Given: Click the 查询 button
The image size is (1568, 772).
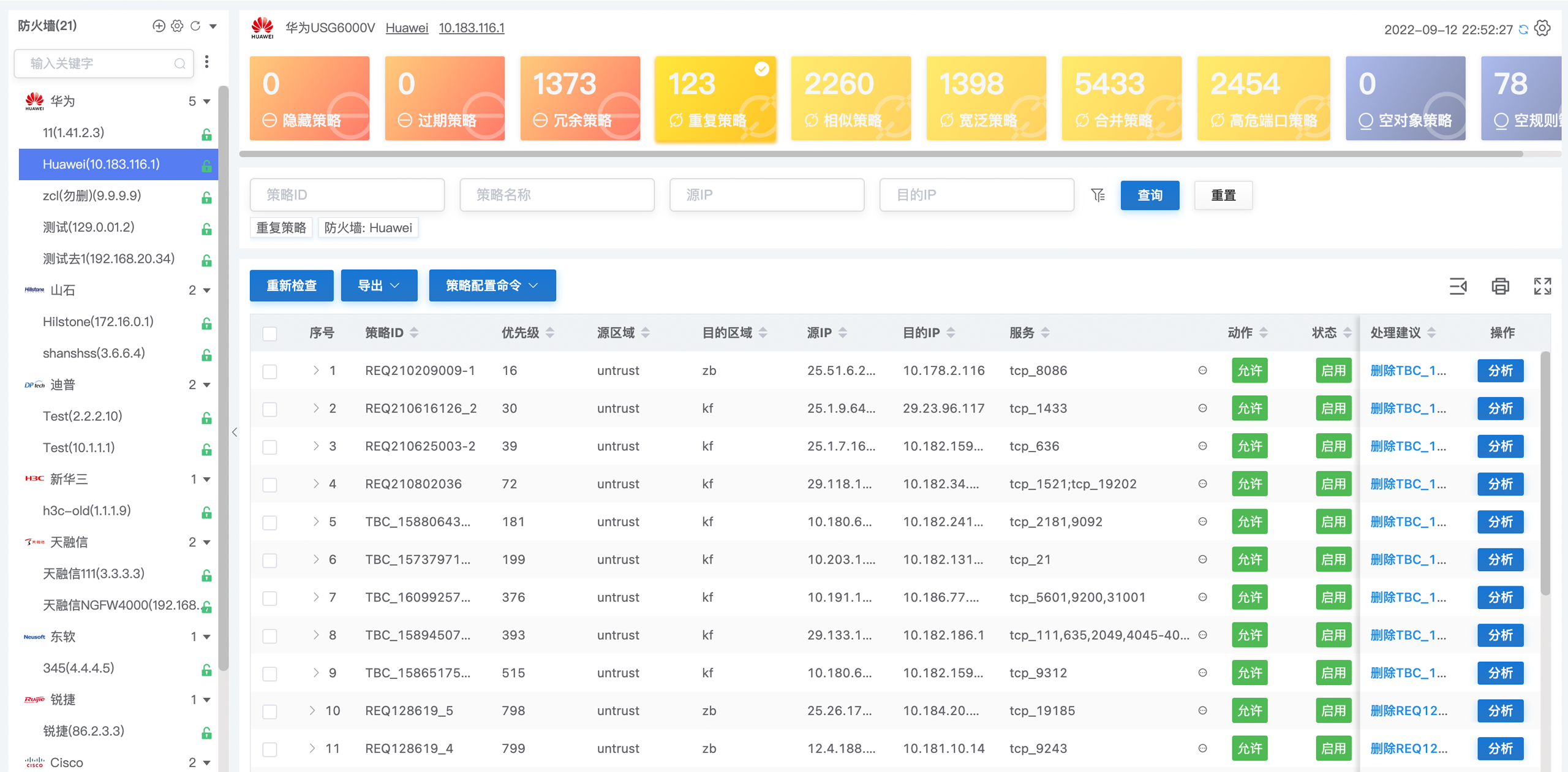Looking at the screenshot, I should point(1150,195).
